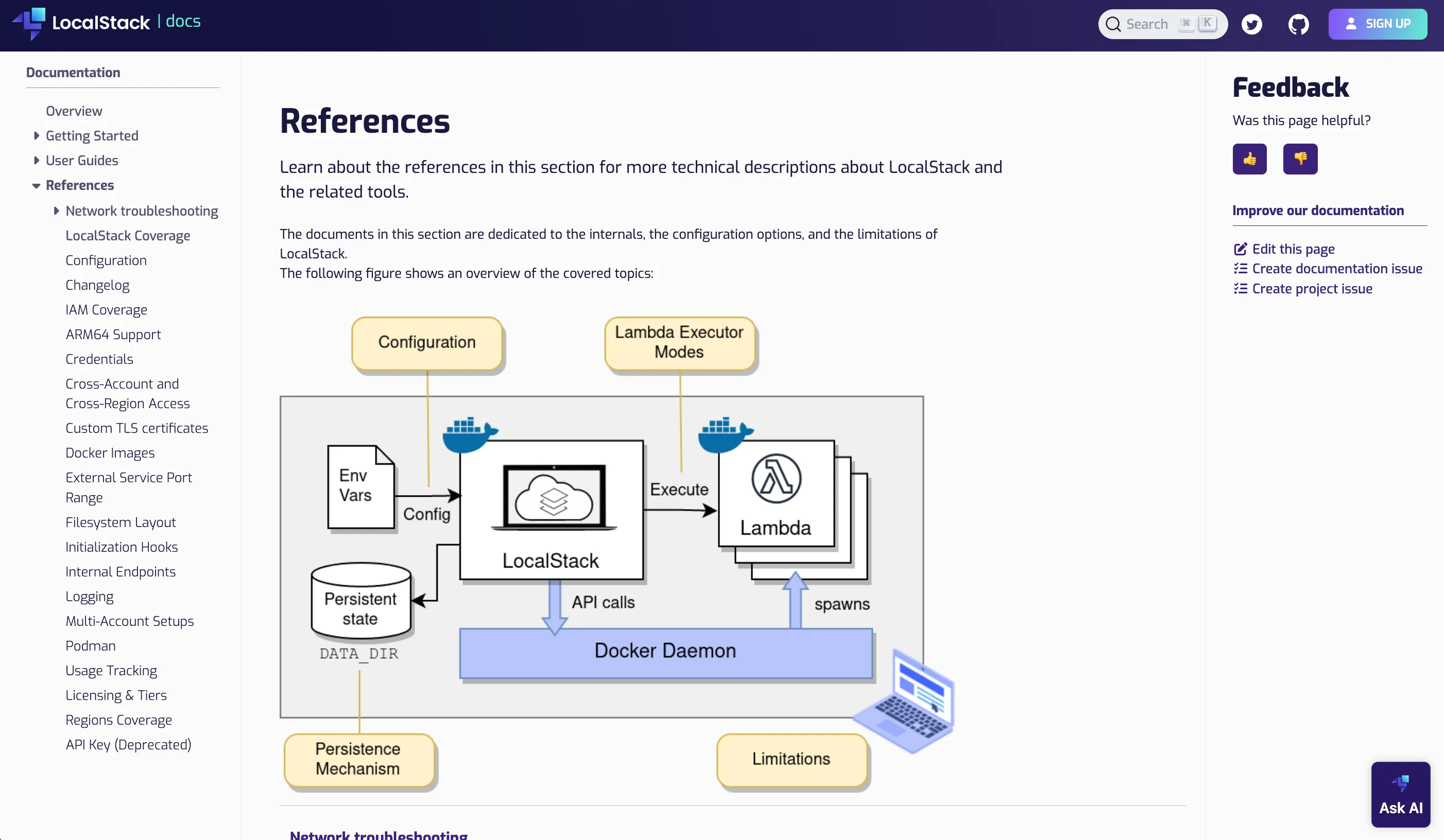Collapse the References section
Screen dimensions: 1444x840
click(x=36, y=185)
